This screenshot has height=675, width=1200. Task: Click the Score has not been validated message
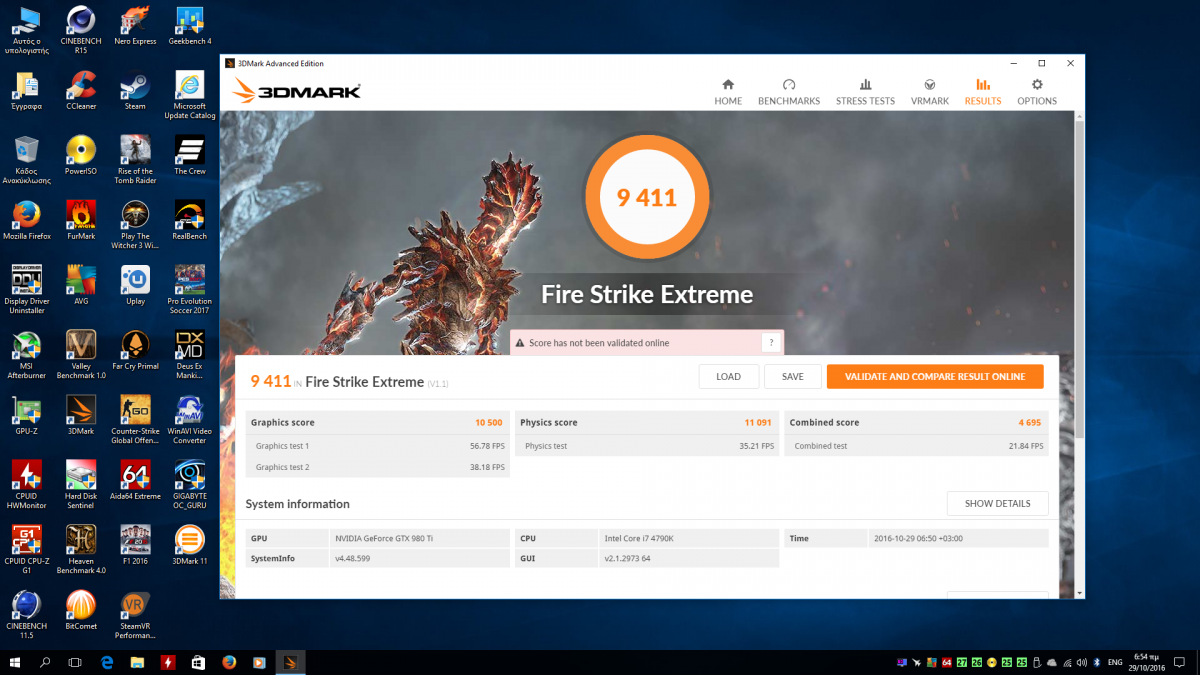point(599,343)
